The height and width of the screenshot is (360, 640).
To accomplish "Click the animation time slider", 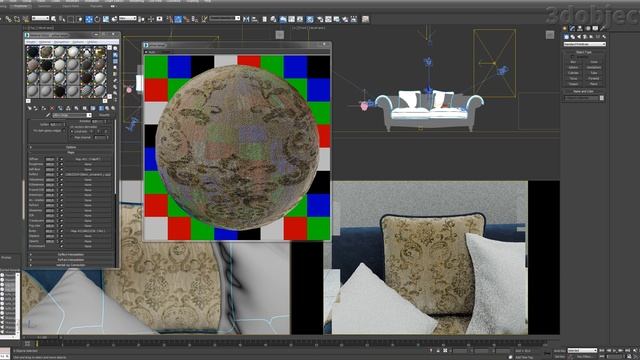I will click(42, 338).
